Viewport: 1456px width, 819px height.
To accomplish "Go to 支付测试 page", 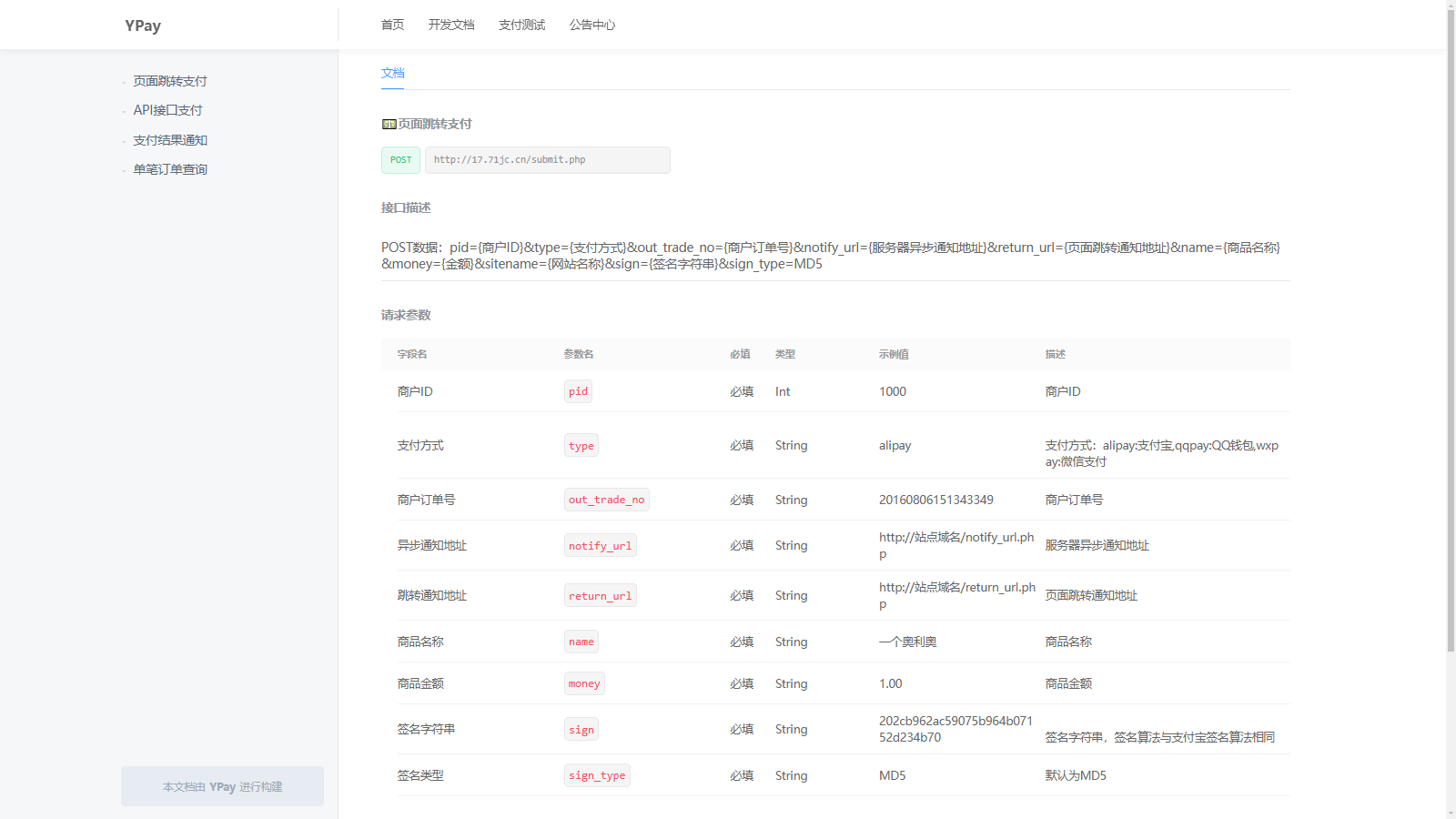I will 521,25.
